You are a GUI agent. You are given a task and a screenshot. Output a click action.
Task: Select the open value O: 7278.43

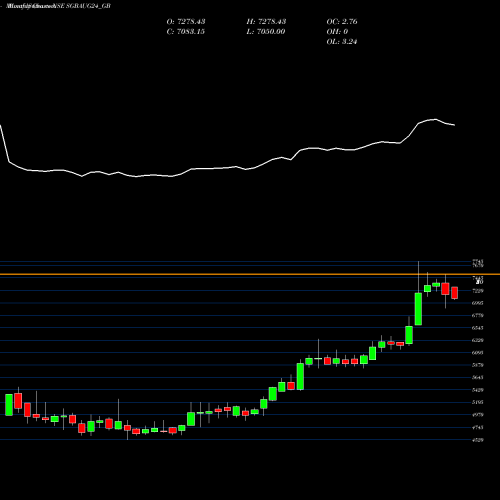(186, 22)
